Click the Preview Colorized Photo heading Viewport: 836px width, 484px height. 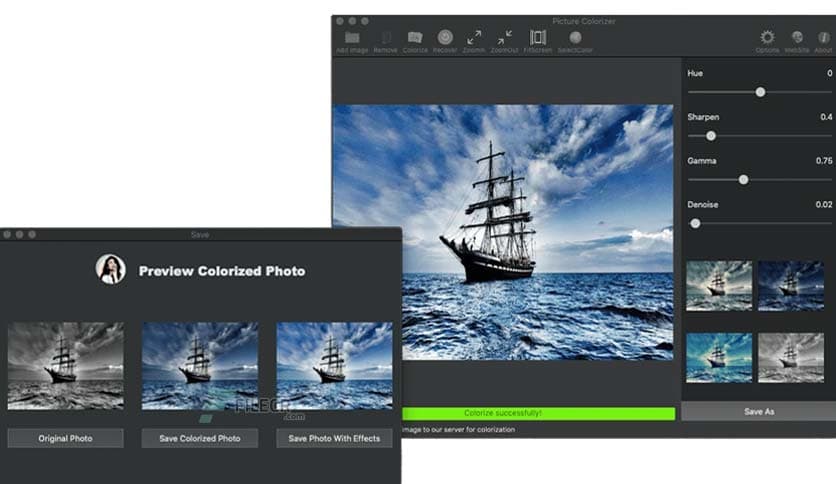(222, 271)
